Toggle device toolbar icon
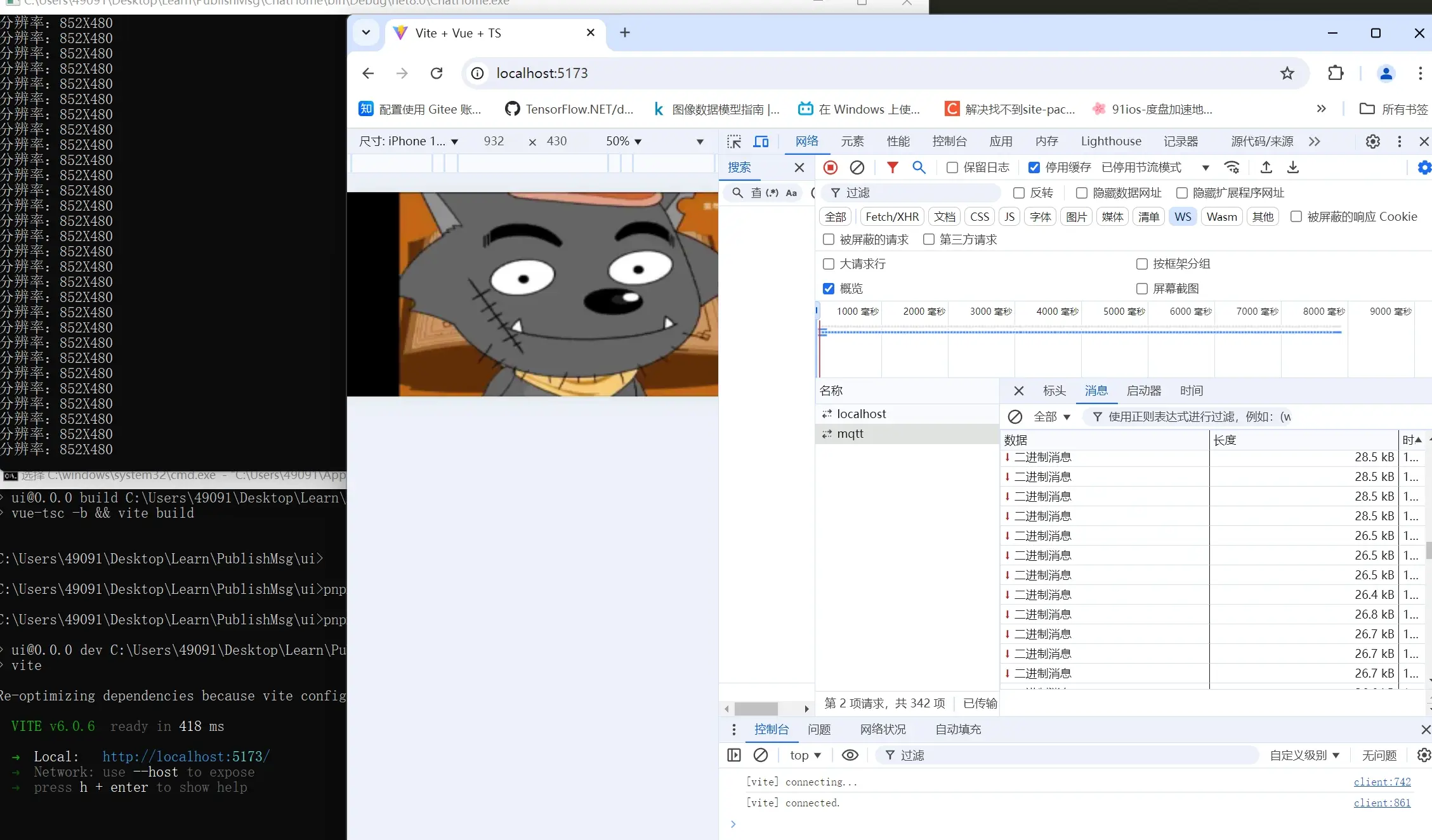 click(761, 141)
